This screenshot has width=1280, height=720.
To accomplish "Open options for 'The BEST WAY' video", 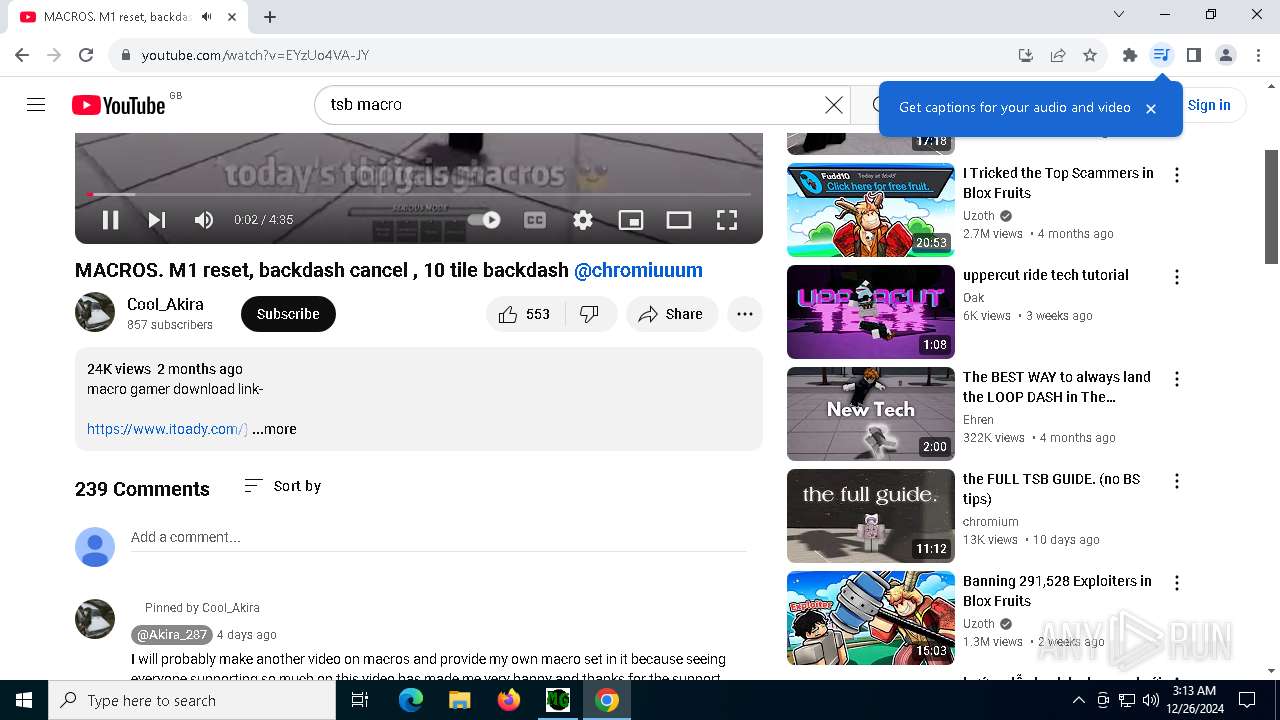I will [x=1177, y=379].
